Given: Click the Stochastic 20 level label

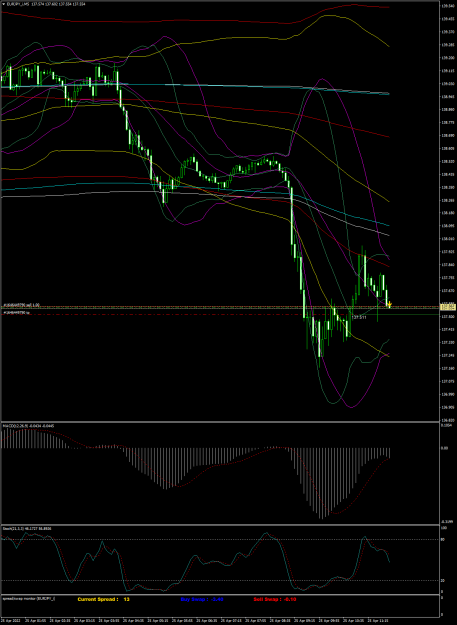Looking at the screenshot, I should (x=441, y=580).
